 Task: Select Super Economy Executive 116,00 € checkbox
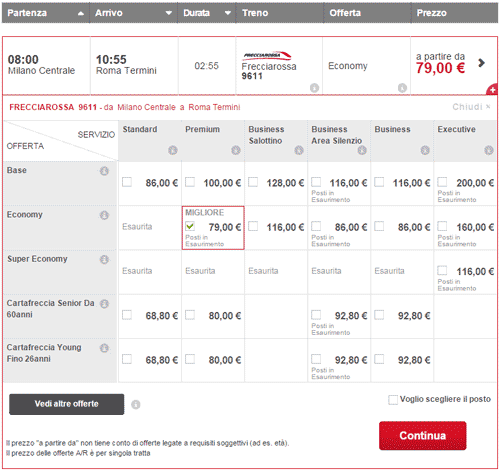pyautogui.click(x=442, y=270)
